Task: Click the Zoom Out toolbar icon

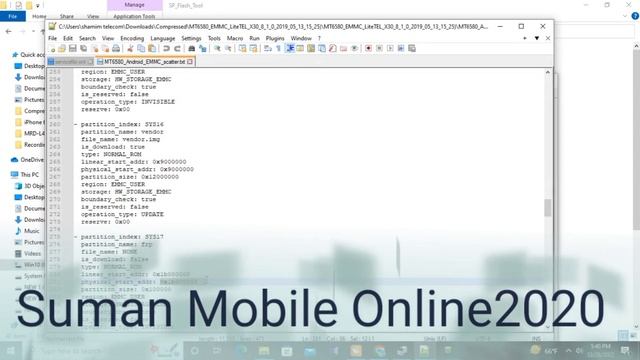Action: coord(228,49)
